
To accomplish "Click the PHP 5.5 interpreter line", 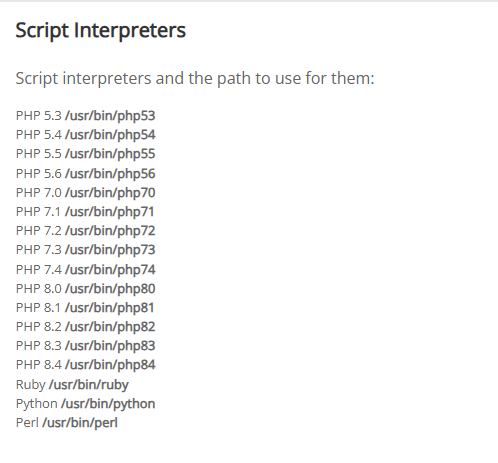I will [x=86, y=154].
